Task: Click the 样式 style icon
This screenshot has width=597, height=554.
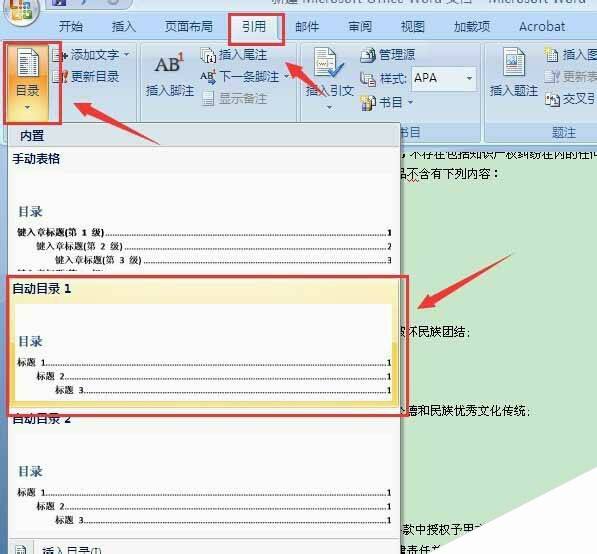Action: [x=368, y=79]
